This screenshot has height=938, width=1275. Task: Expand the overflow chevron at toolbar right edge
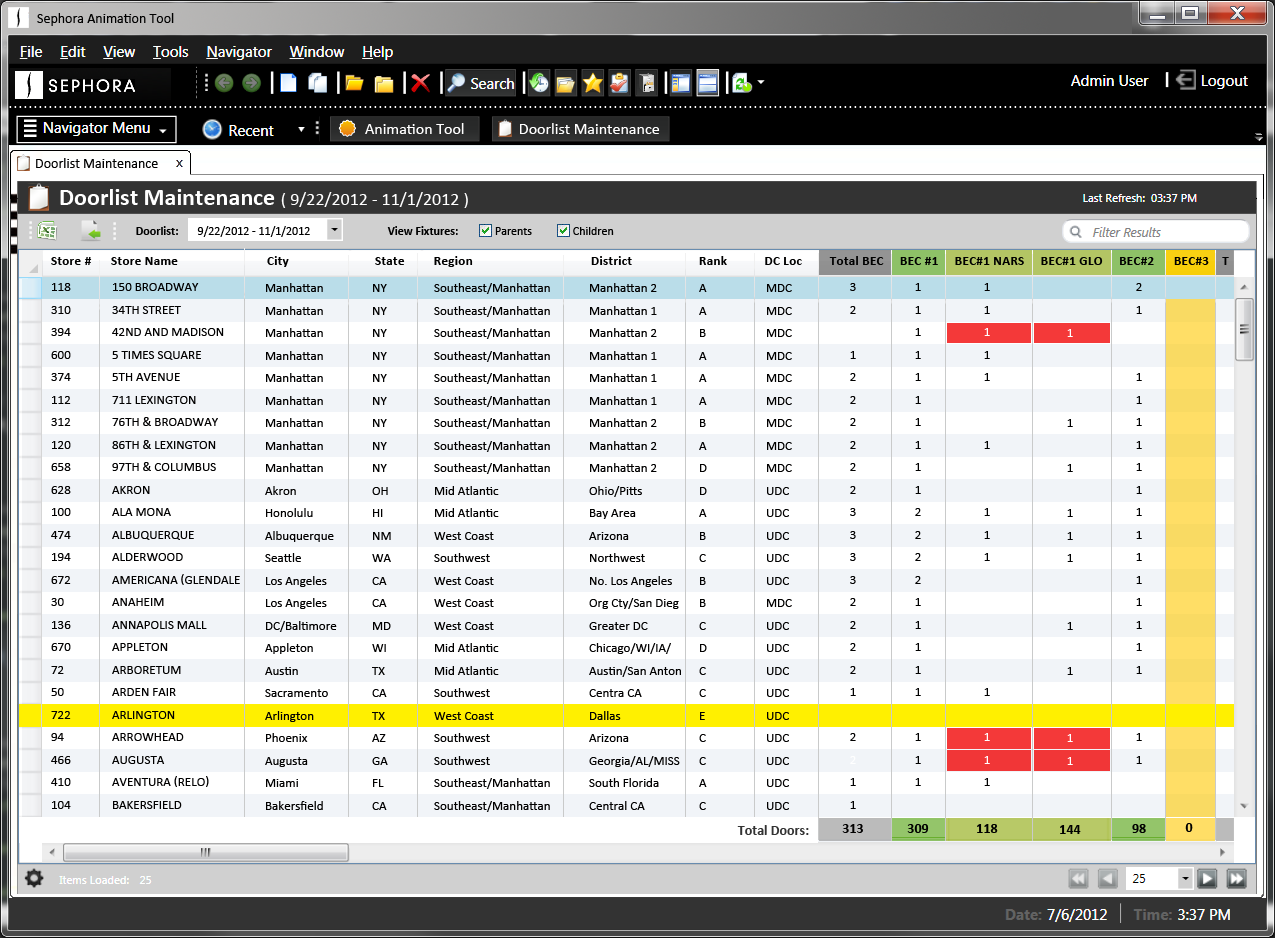pyautogui.click(x=1258, y=136)
